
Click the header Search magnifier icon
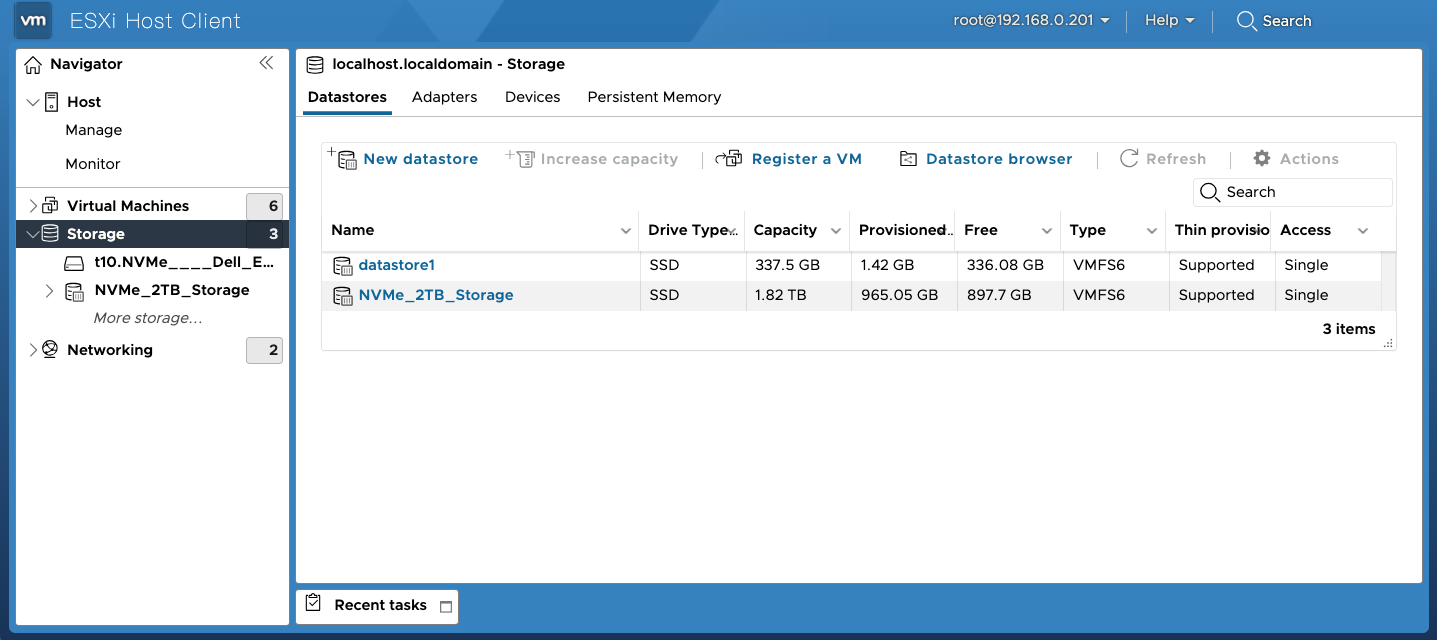click(x=1247, y=21)
